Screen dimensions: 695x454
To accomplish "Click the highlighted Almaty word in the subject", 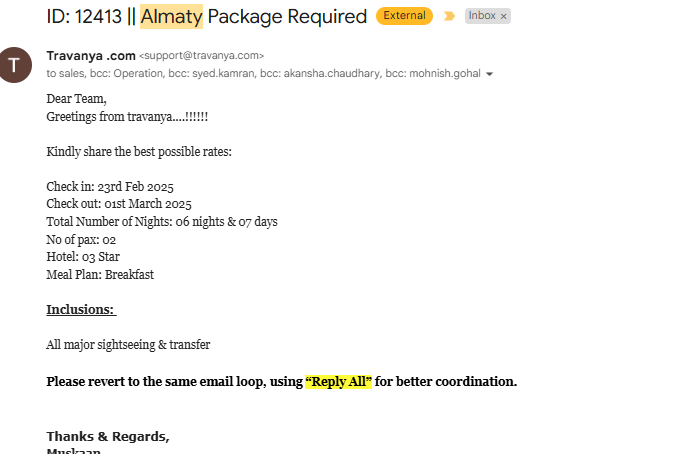I will pyautogui.click(x=172, y=17).
